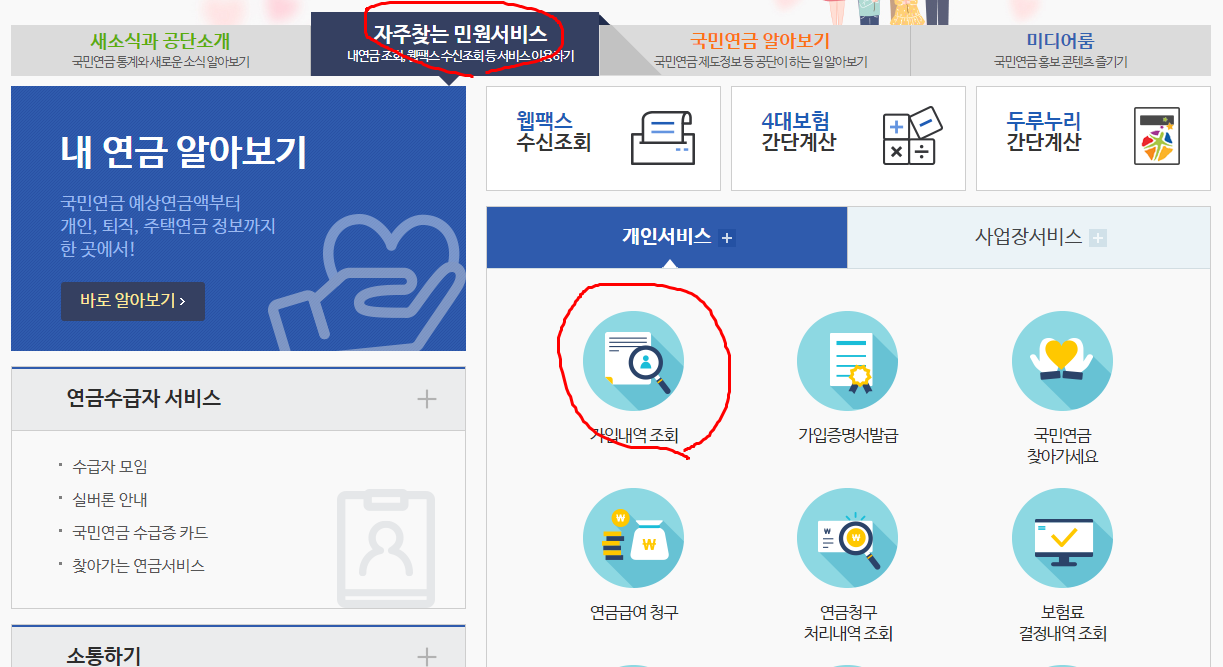Open the 국민연금 수급증 카드 link
This screenshot has height=667, width=1223.
click(140, 533)
